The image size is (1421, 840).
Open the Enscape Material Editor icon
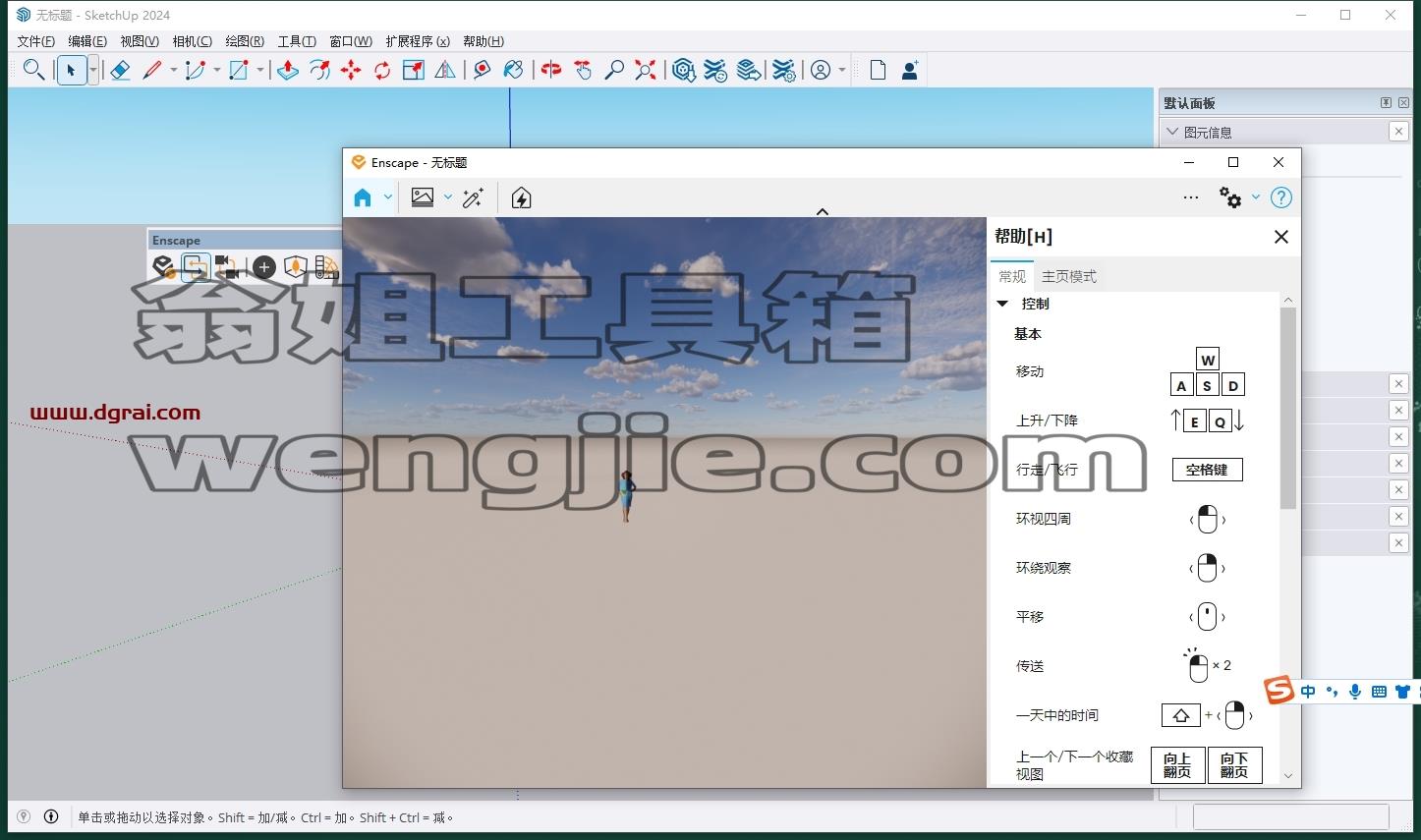click(x=326, y=266)
